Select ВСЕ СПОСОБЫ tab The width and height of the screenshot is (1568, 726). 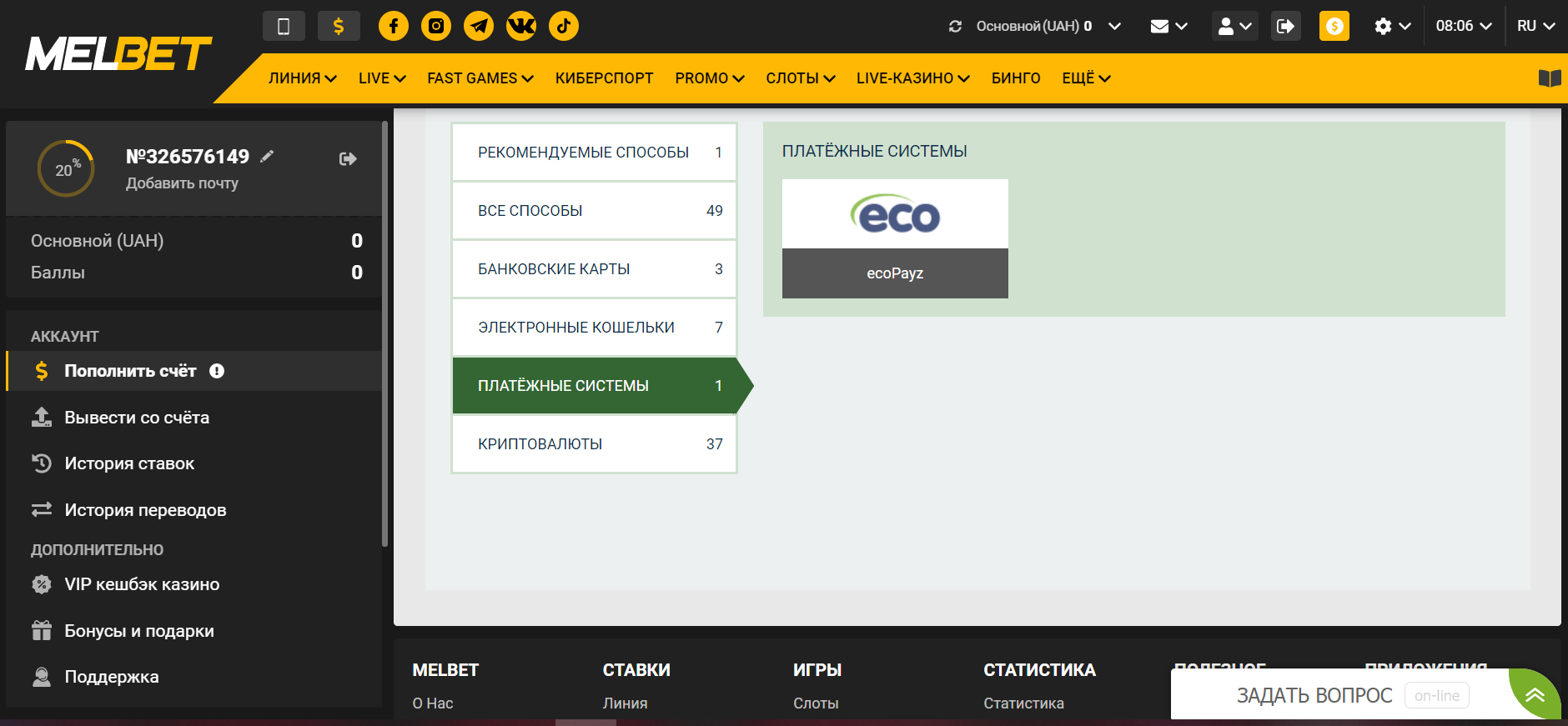click(x=594, y=211)
